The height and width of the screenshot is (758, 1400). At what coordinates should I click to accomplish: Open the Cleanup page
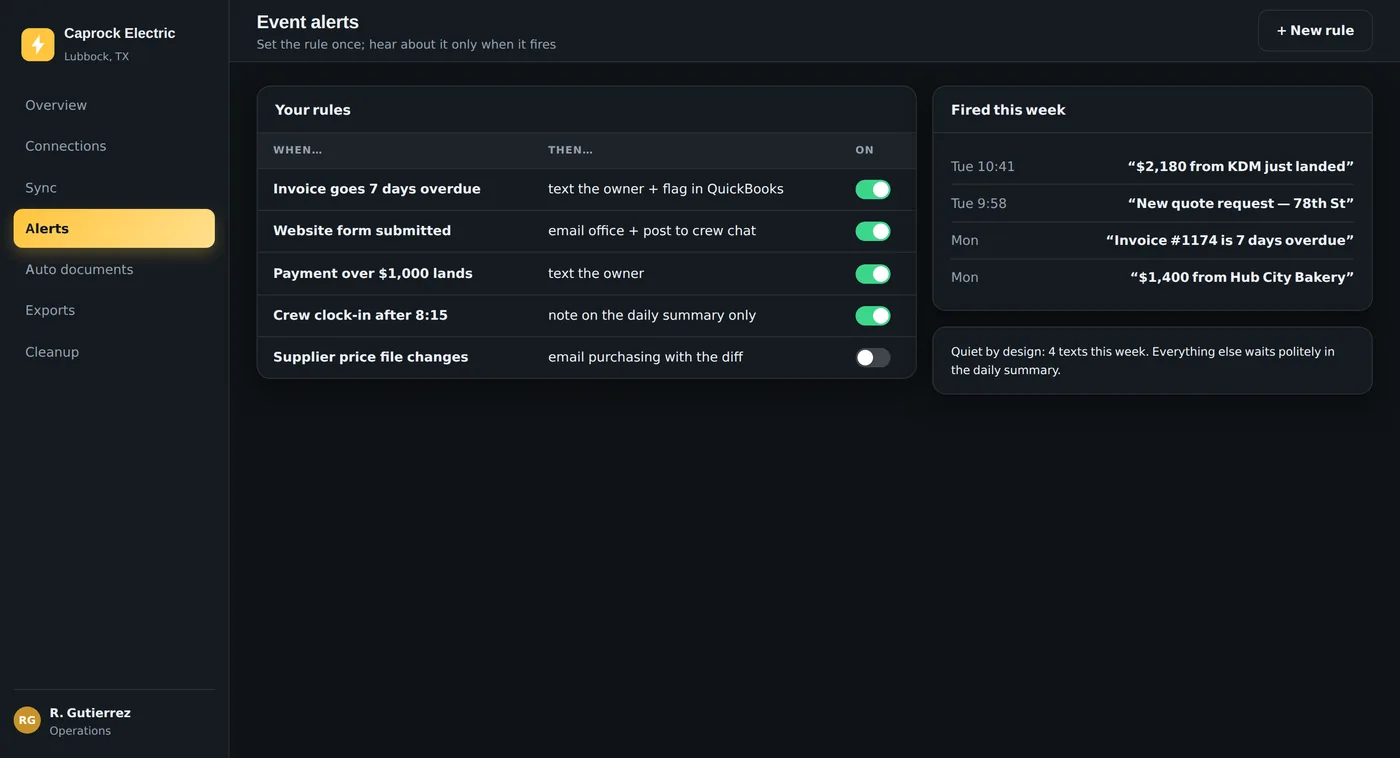[114, 352]
